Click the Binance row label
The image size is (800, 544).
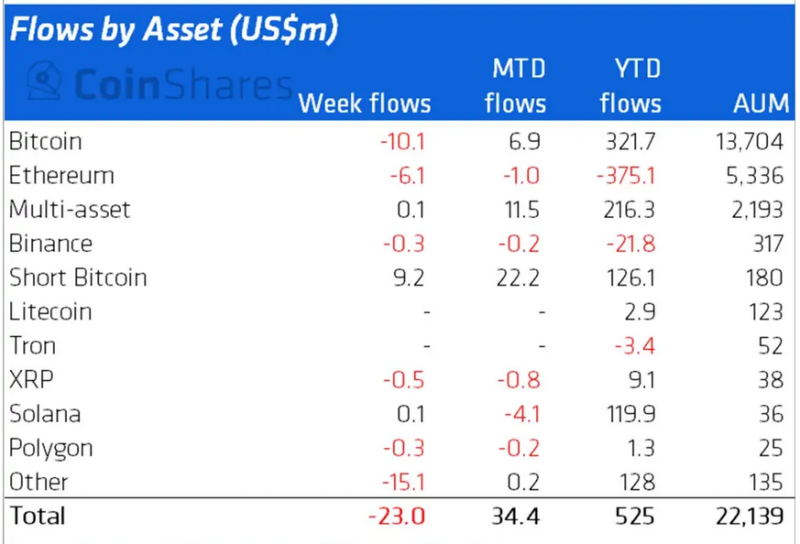pos(51,243)
